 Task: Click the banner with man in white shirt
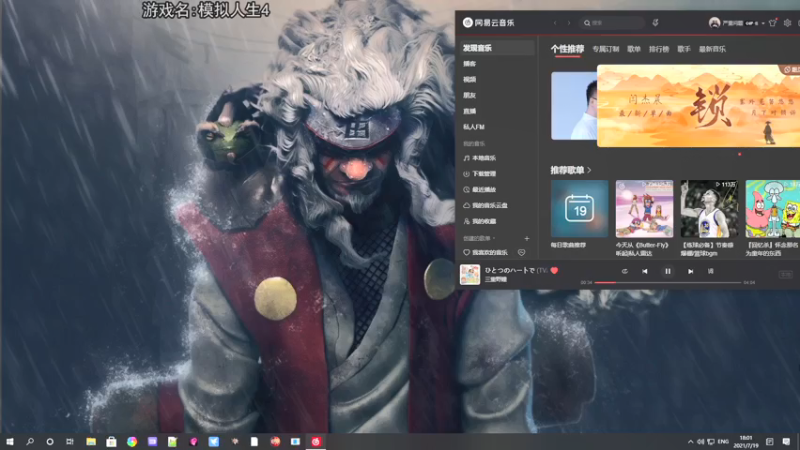[x=574, y=106]
